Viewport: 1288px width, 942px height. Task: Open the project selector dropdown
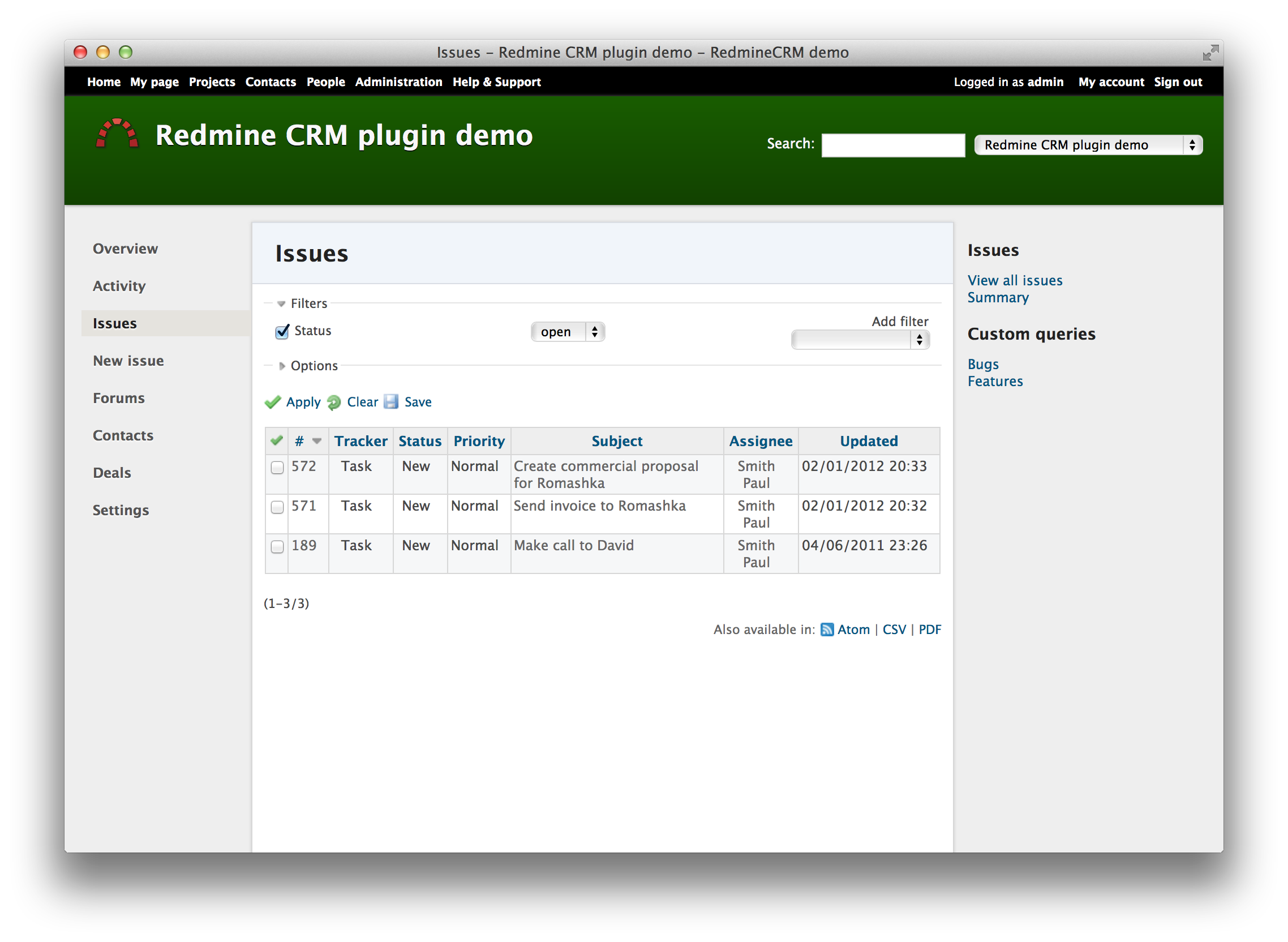(x=1088, y=145)
